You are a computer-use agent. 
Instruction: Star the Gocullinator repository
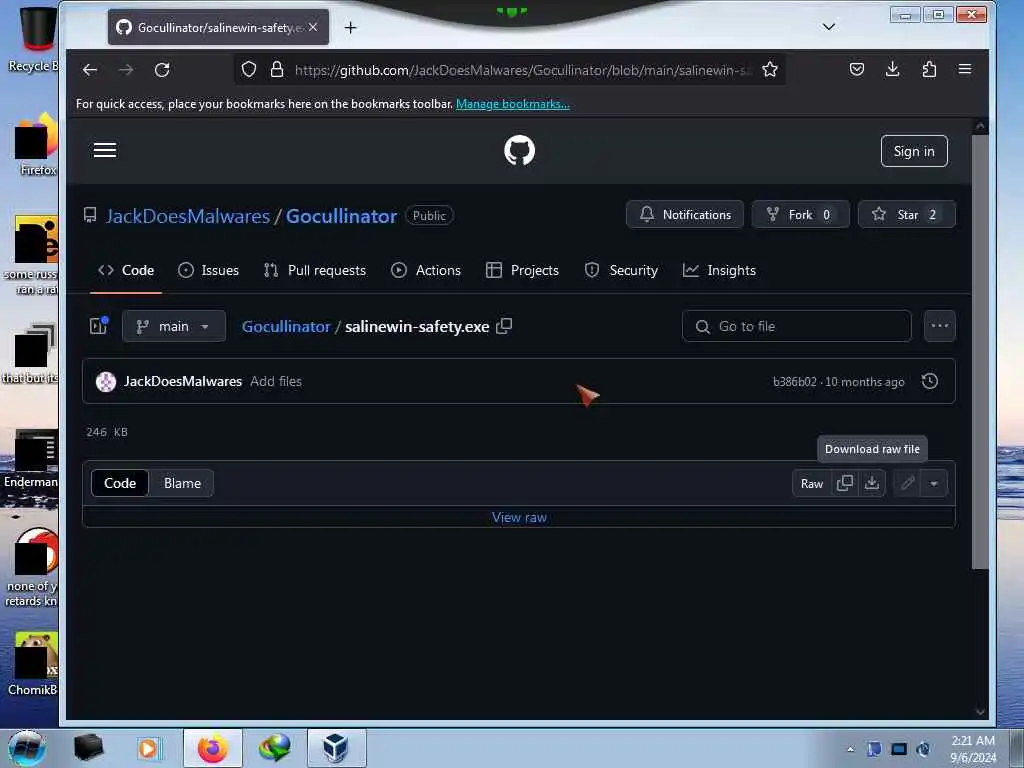[906, 214]
